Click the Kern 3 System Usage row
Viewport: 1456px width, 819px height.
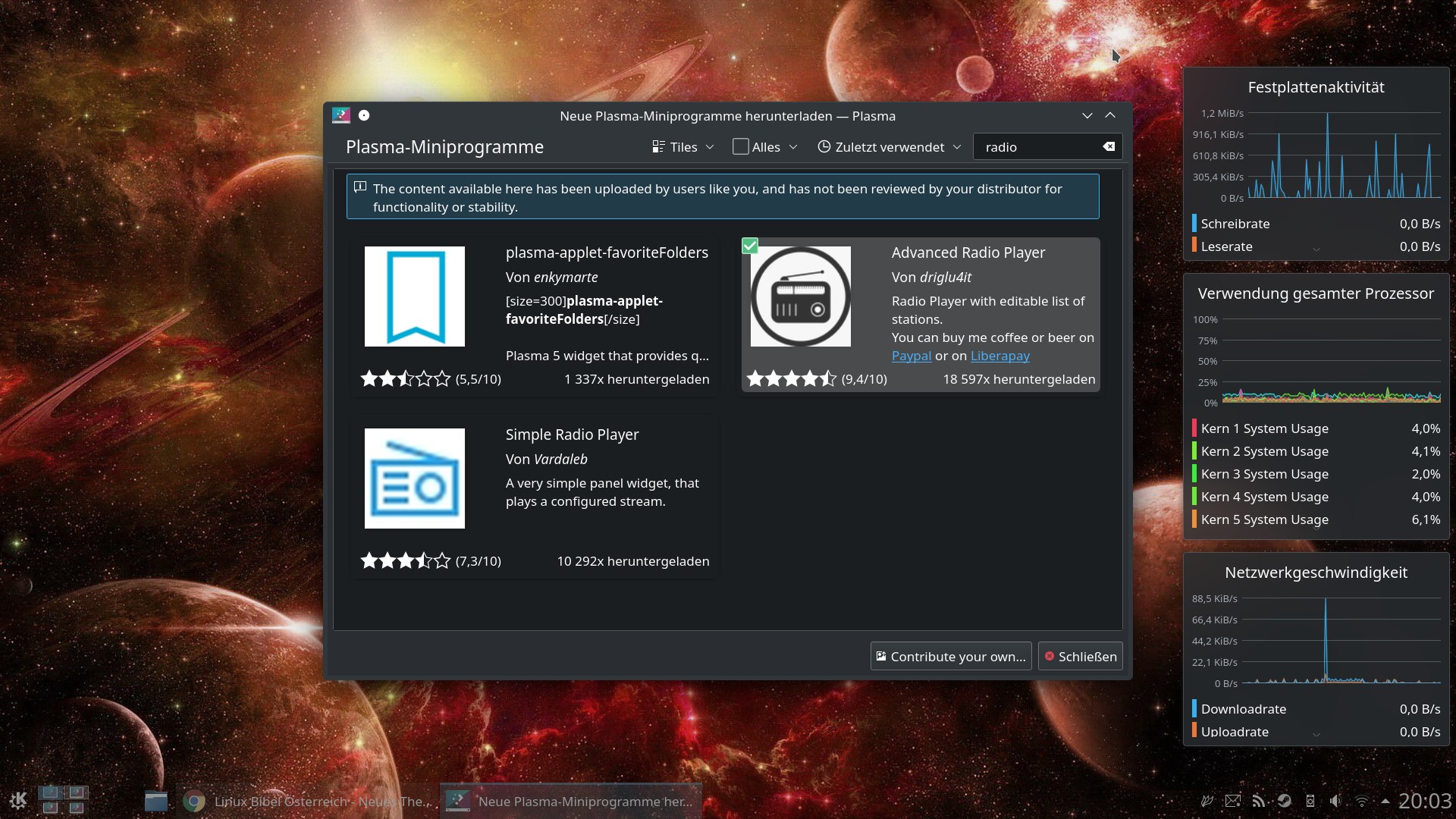pyautogui.click(x=1316, y=474)
